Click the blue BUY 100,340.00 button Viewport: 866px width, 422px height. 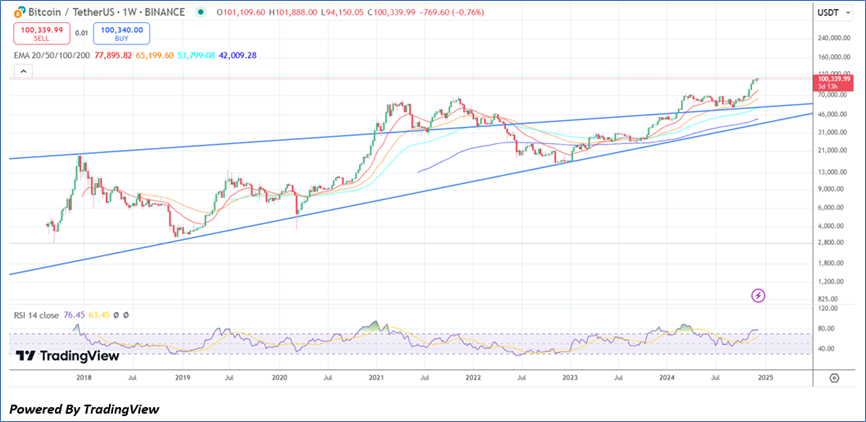pyautogui.click(x=122, y=33)
